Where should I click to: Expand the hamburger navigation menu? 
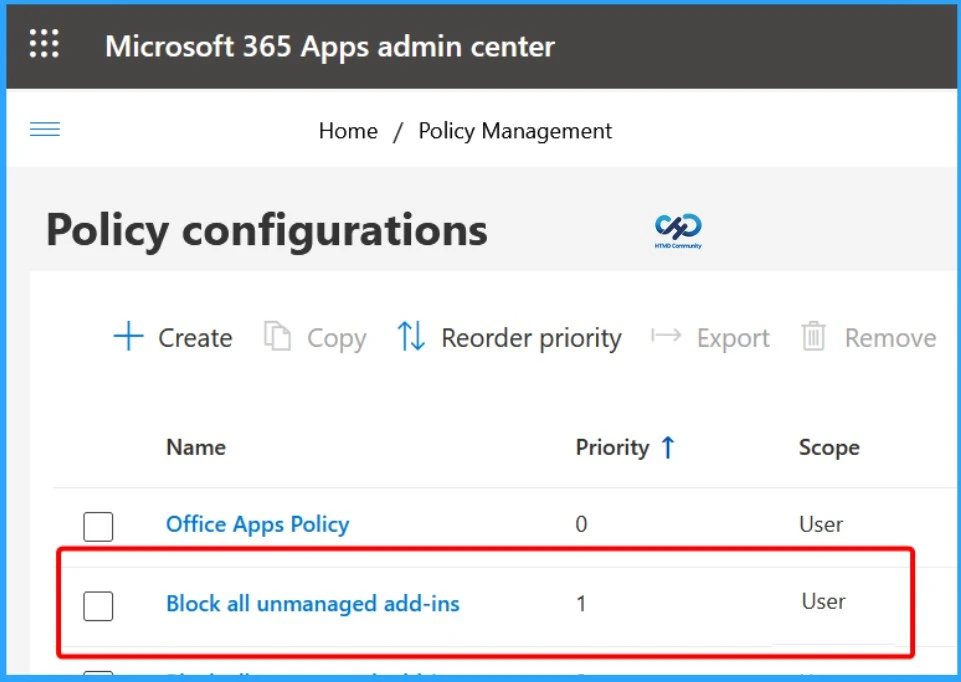45,129
